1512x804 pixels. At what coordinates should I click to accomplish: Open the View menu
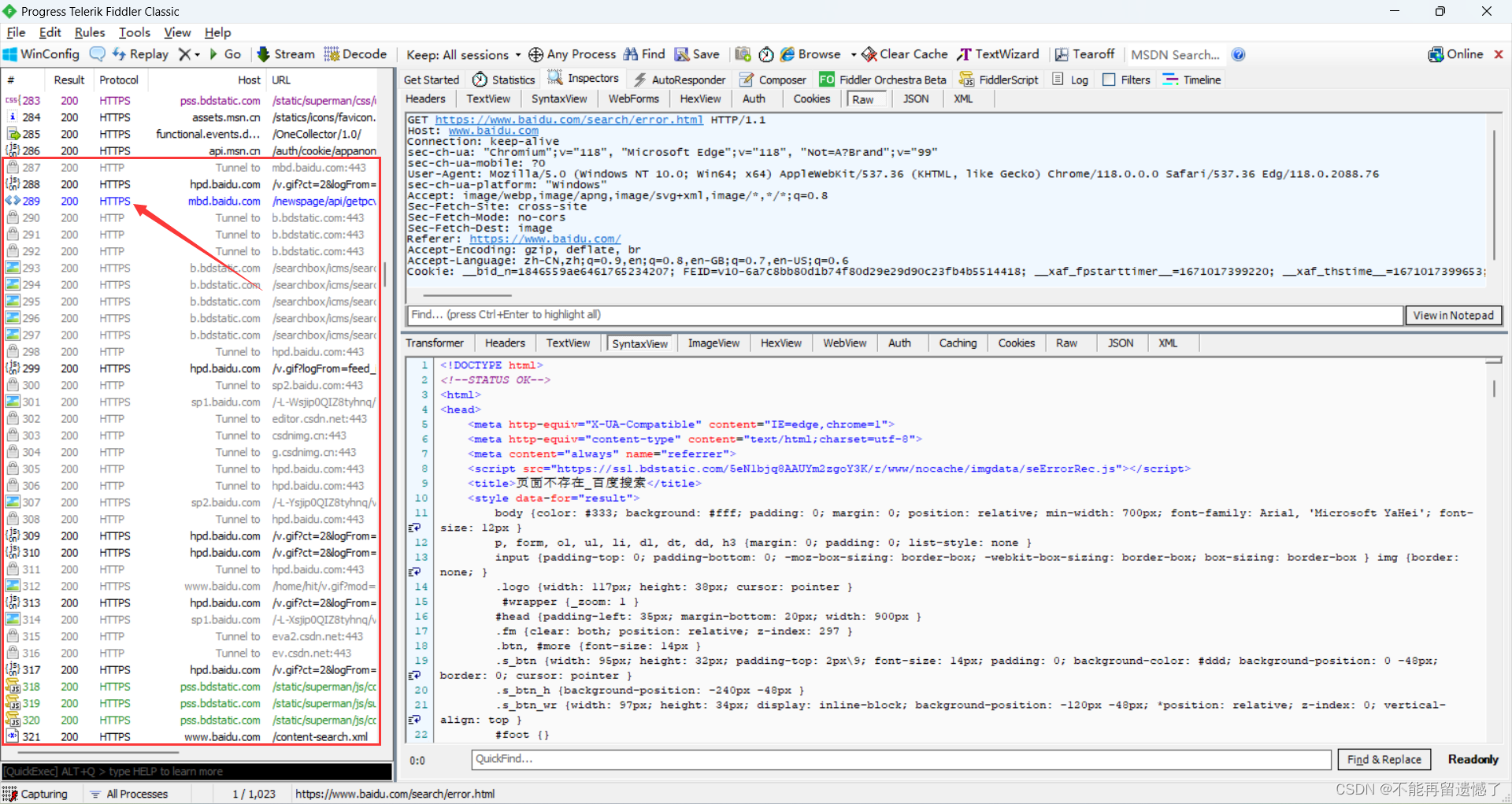click(x=177, y=32)
